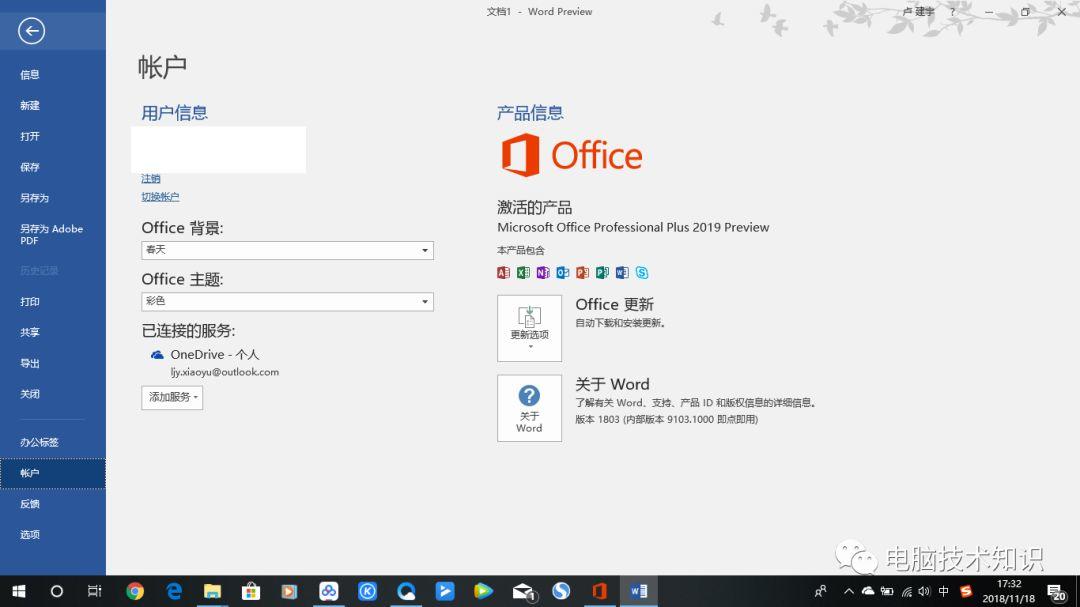Click the 注销 sign-out link
Viewport: 1080px width, 607px height.
coord(151,178)
